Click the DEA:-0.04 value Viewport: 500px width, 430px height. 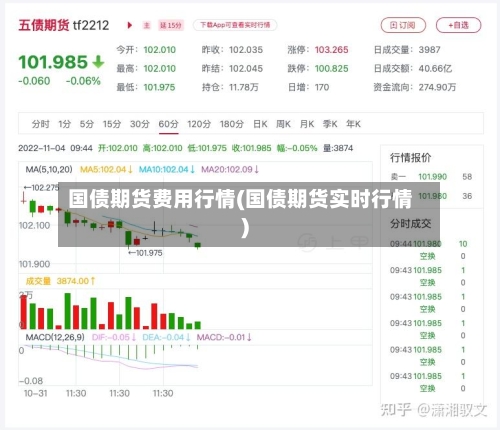click(166, 337)
